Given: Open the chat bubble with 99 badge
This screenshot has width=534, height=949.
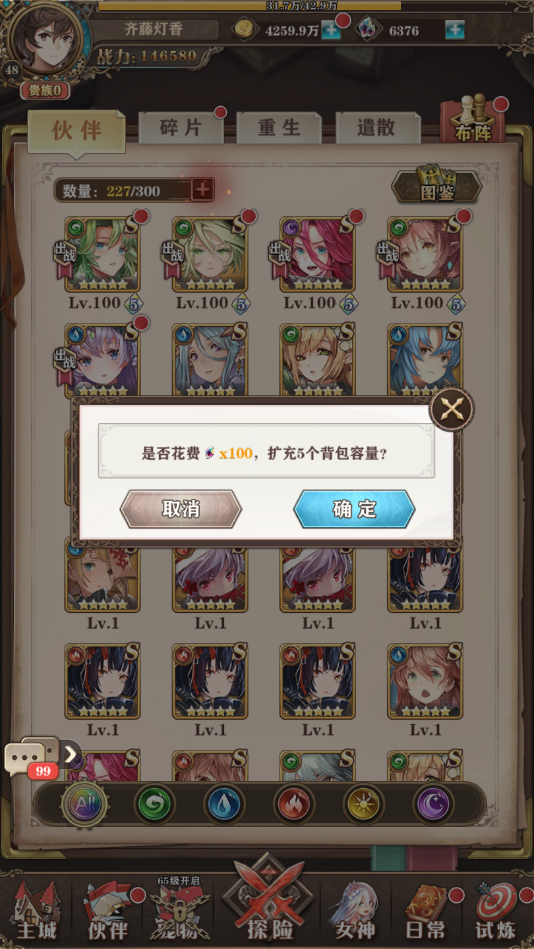Looking at the screenshot, I should pyautogui.click(x=27, y=759).
